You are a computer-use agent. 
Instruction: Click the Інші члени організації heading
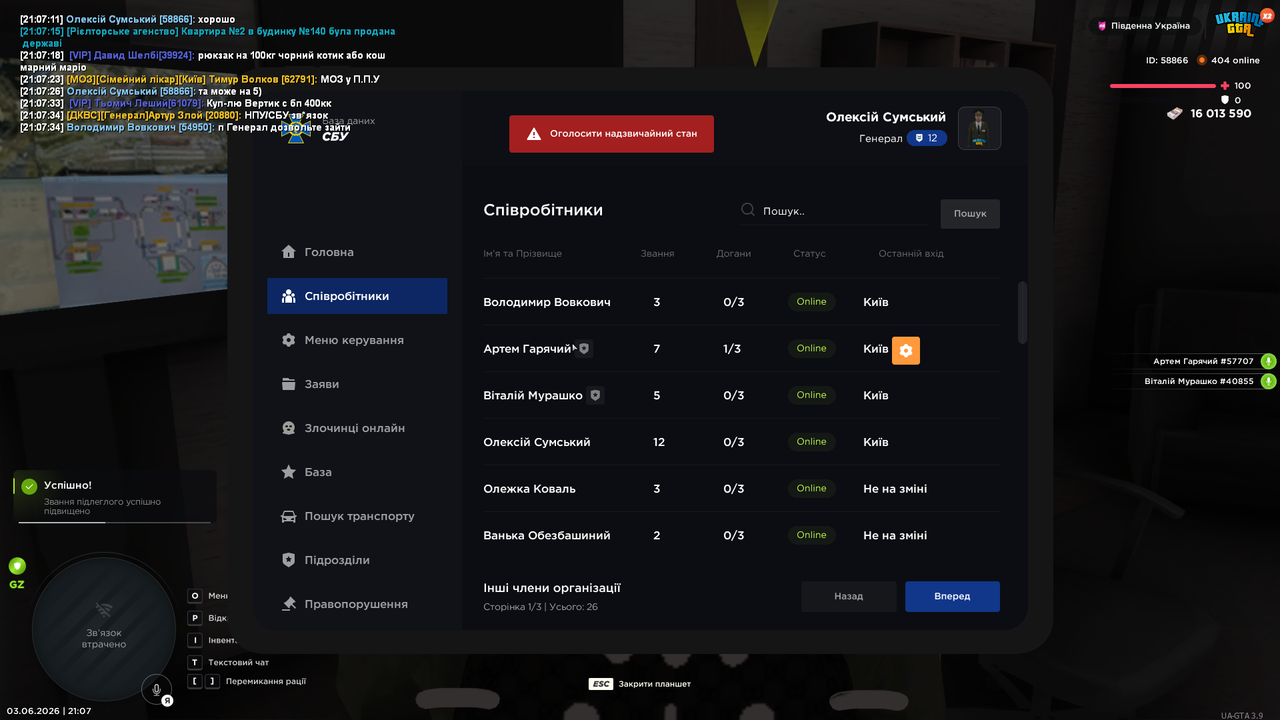552,588
